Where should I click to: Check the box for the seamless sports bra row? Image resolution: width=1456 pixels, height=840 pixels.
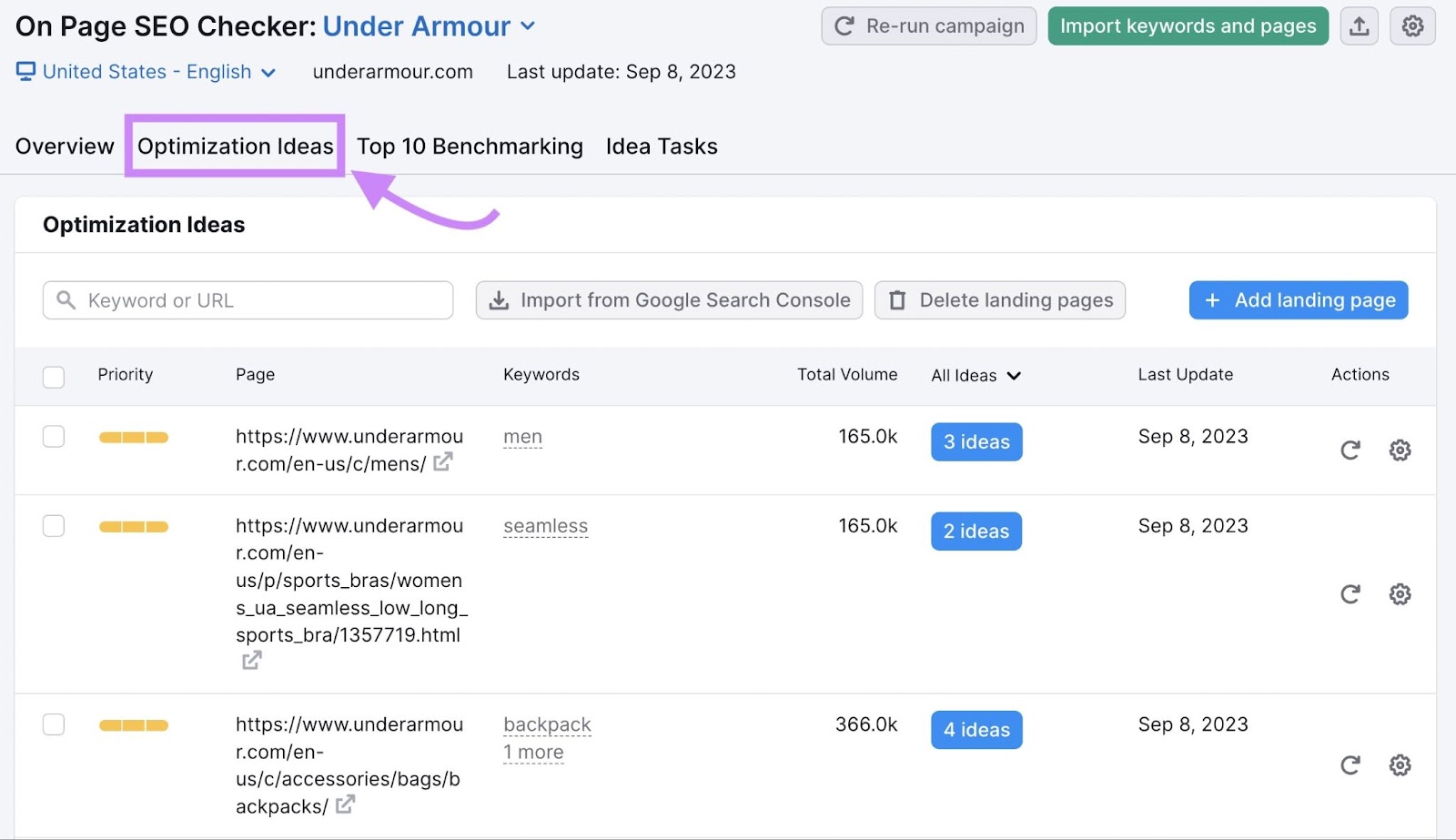[54, 526]
